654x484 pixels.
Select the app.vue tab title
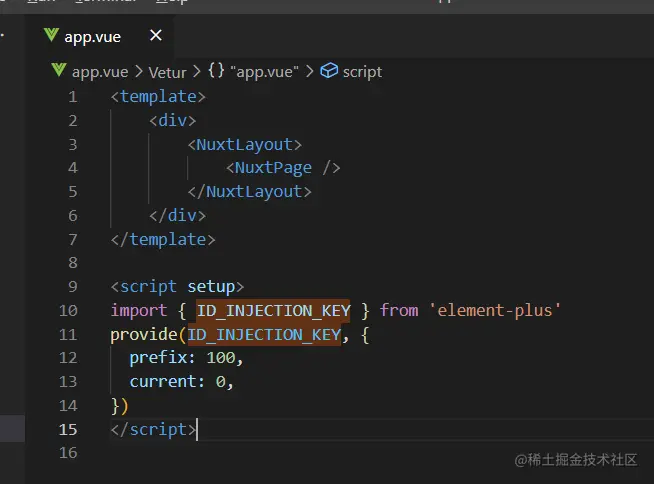92,37
